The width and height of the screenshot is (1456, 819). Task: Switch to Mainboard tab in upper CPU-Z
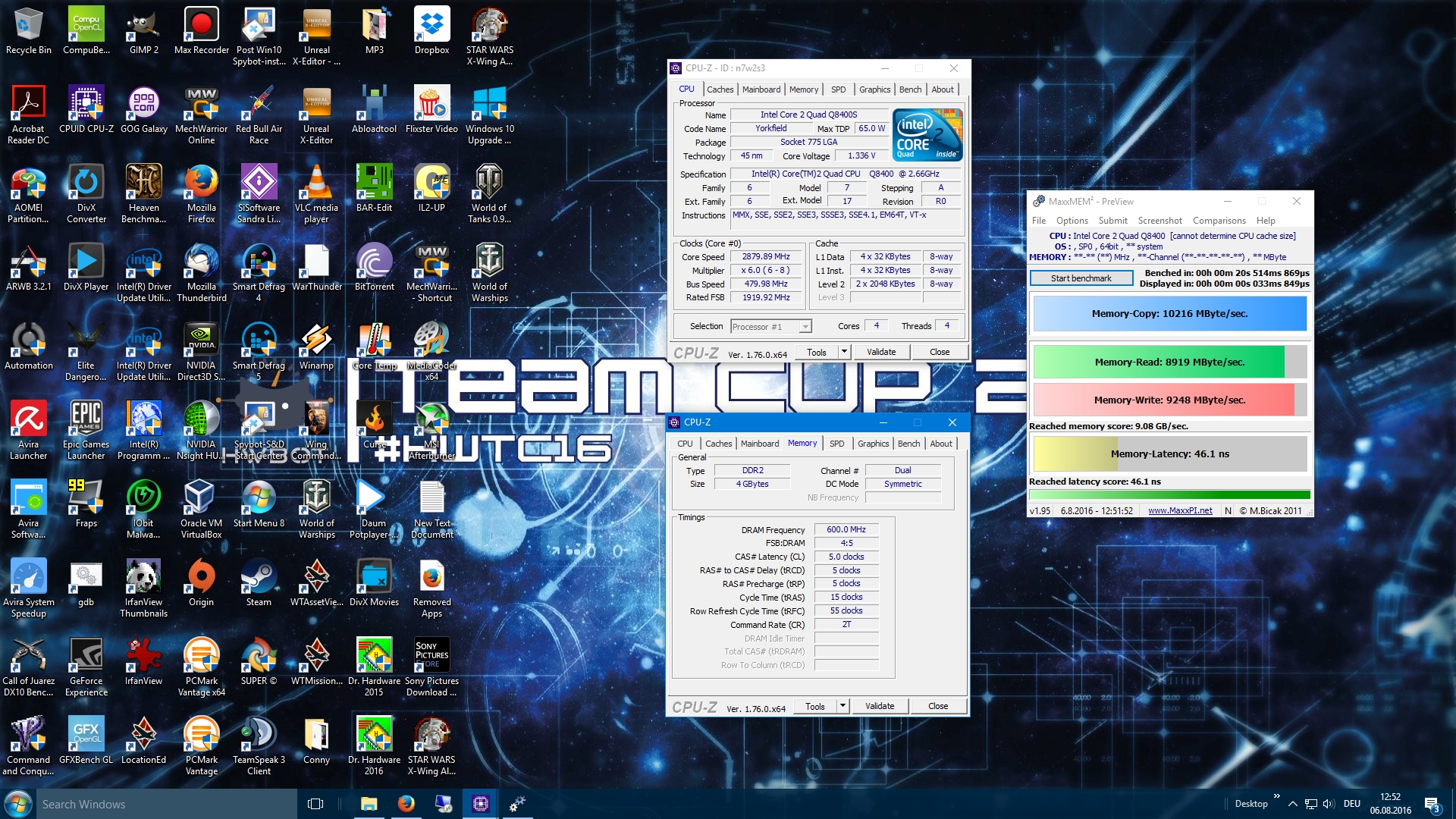[761, 89]
